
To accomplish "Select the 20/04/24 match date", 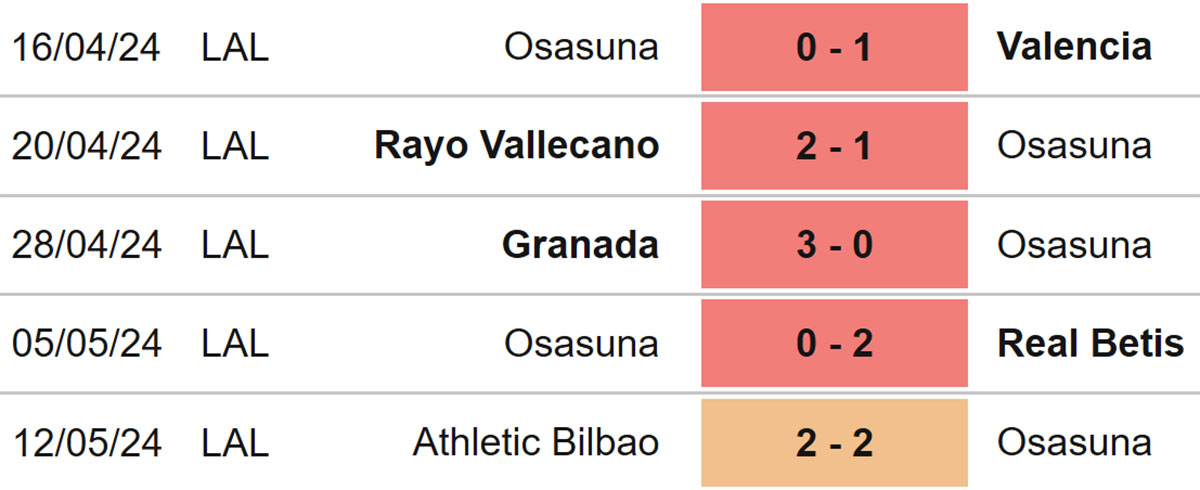I will (x=86, y=146).
